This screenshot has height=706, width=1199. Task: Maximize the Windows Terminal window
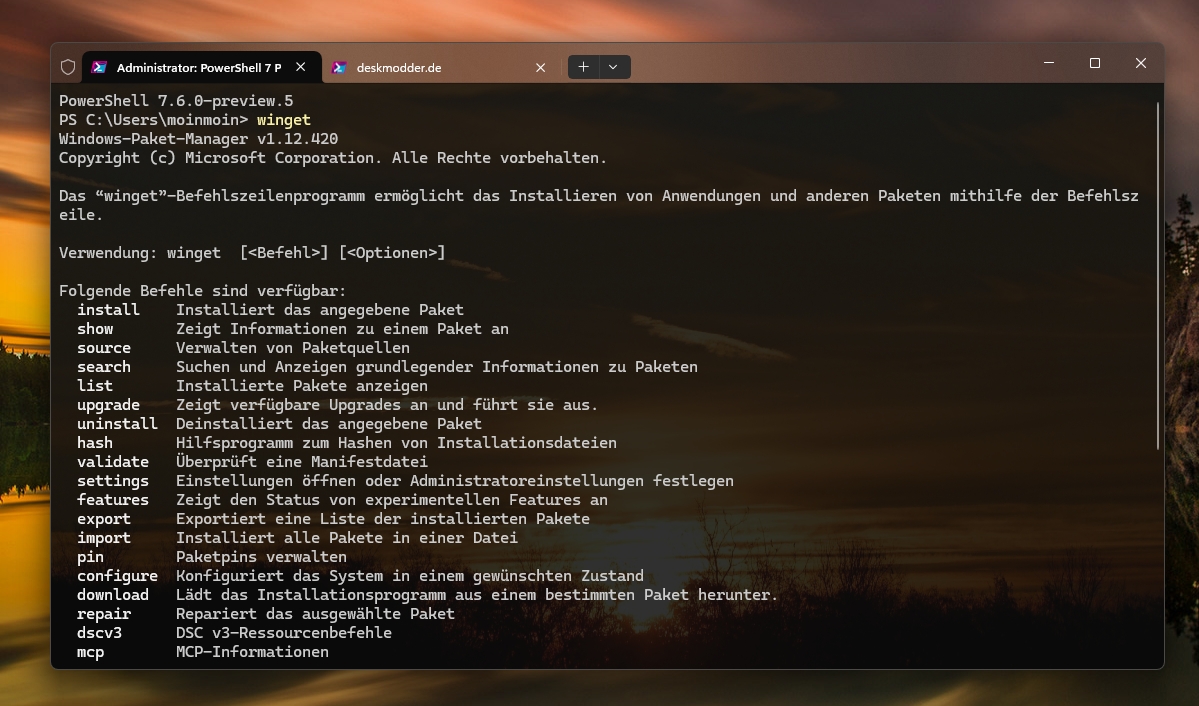point(1095,63)
